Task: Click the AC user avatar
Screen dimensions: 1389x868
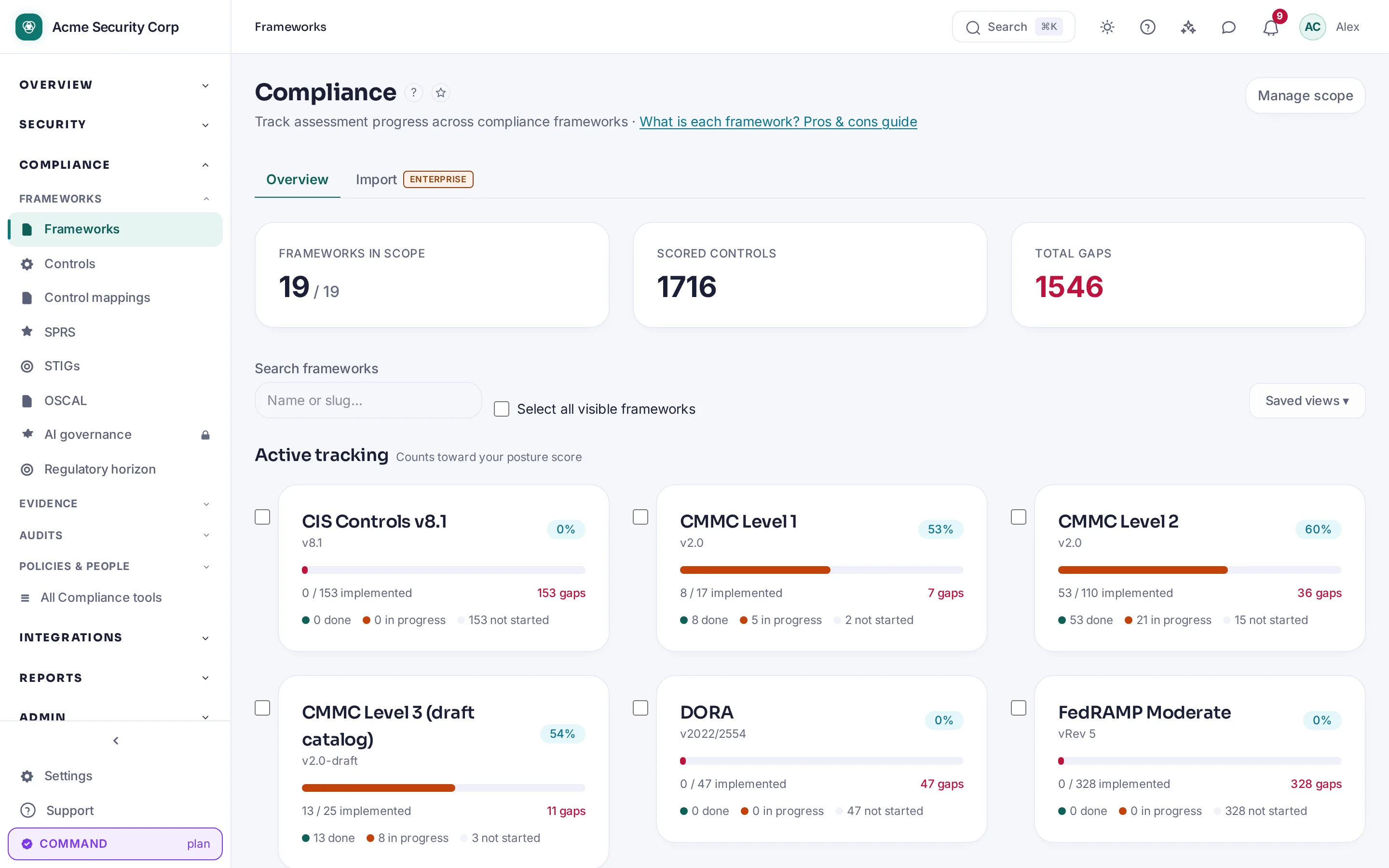Action: tap(1312, 27)
